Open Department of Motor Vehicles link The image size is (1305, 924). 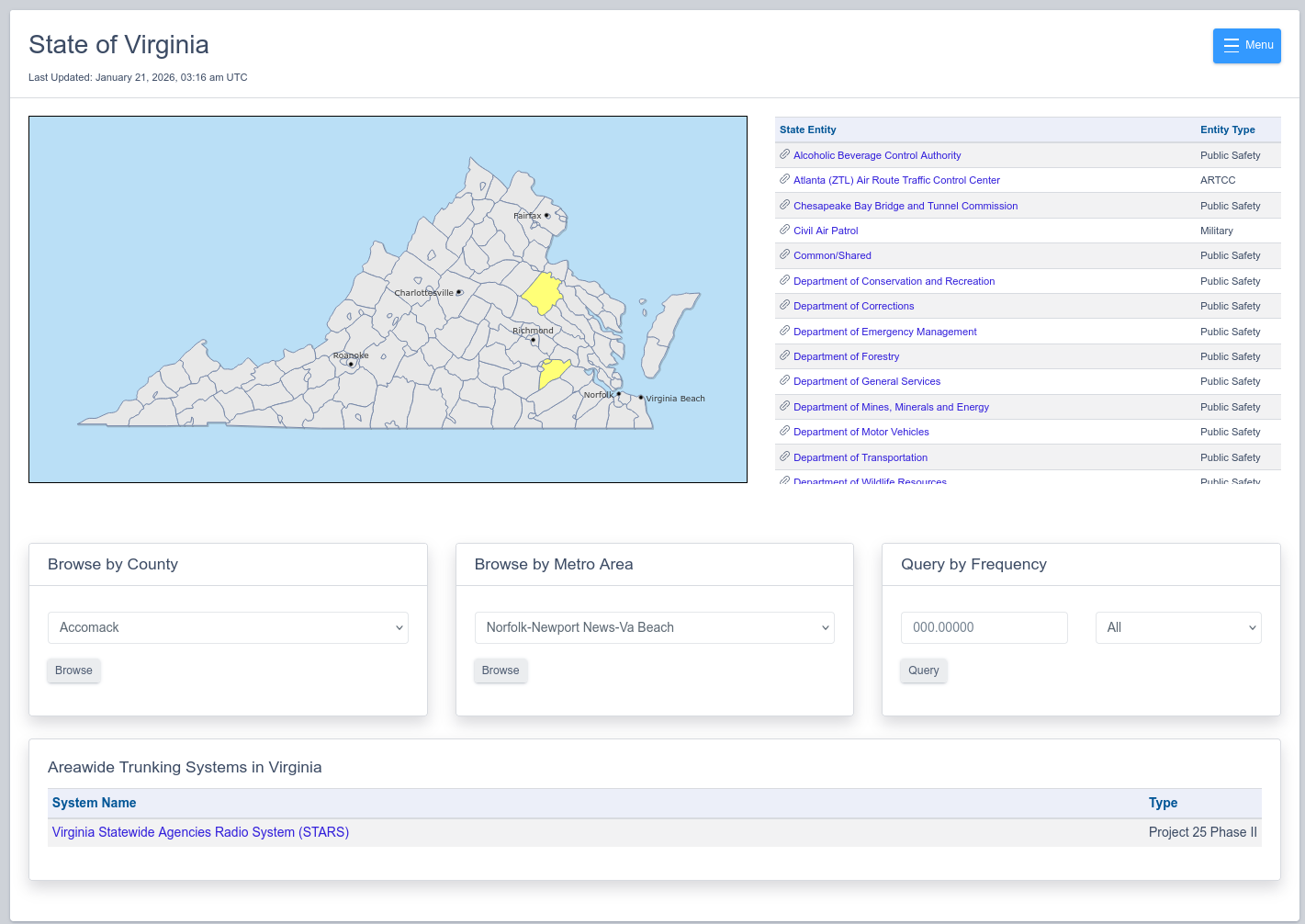(861, 432)
